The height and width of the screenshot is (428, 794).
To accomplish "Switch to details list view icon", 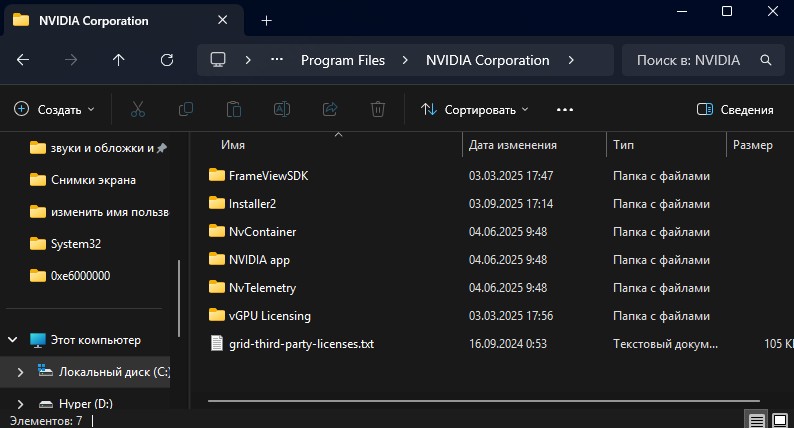I will click(757, 420).
